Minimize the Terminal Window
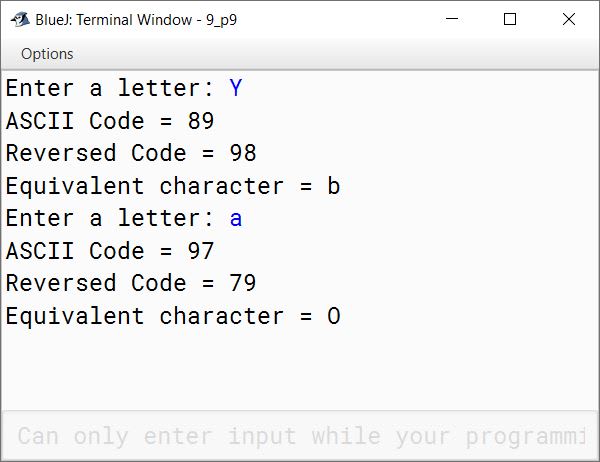This screenshot has width=600, height=462. 452,19
